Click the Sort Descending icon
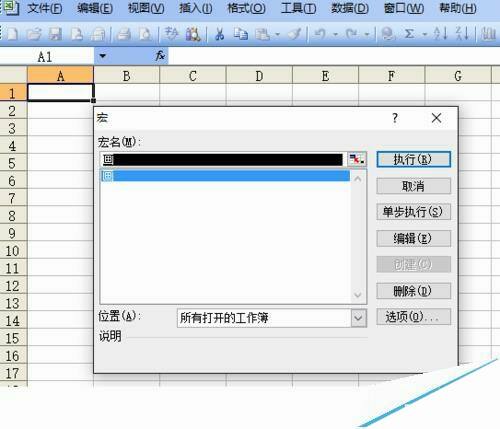500x429 pixels. tap(463, 34)
